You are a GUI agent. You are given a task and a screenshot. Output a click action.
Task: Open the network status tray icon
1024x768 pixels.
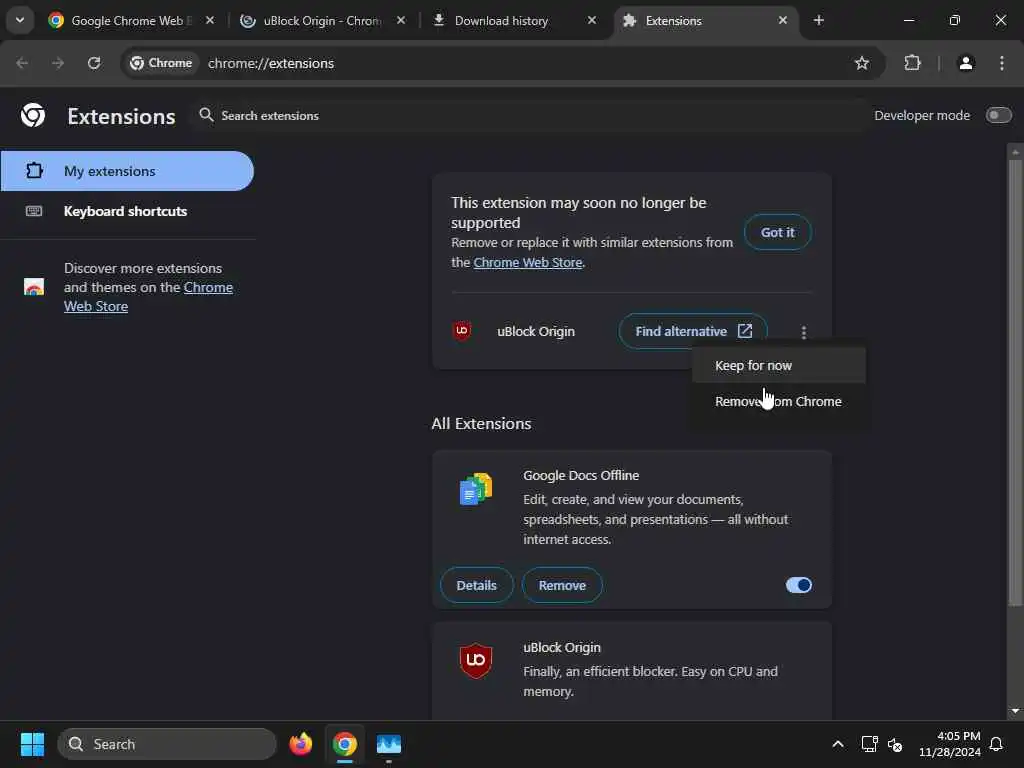[x=869, y=744]
